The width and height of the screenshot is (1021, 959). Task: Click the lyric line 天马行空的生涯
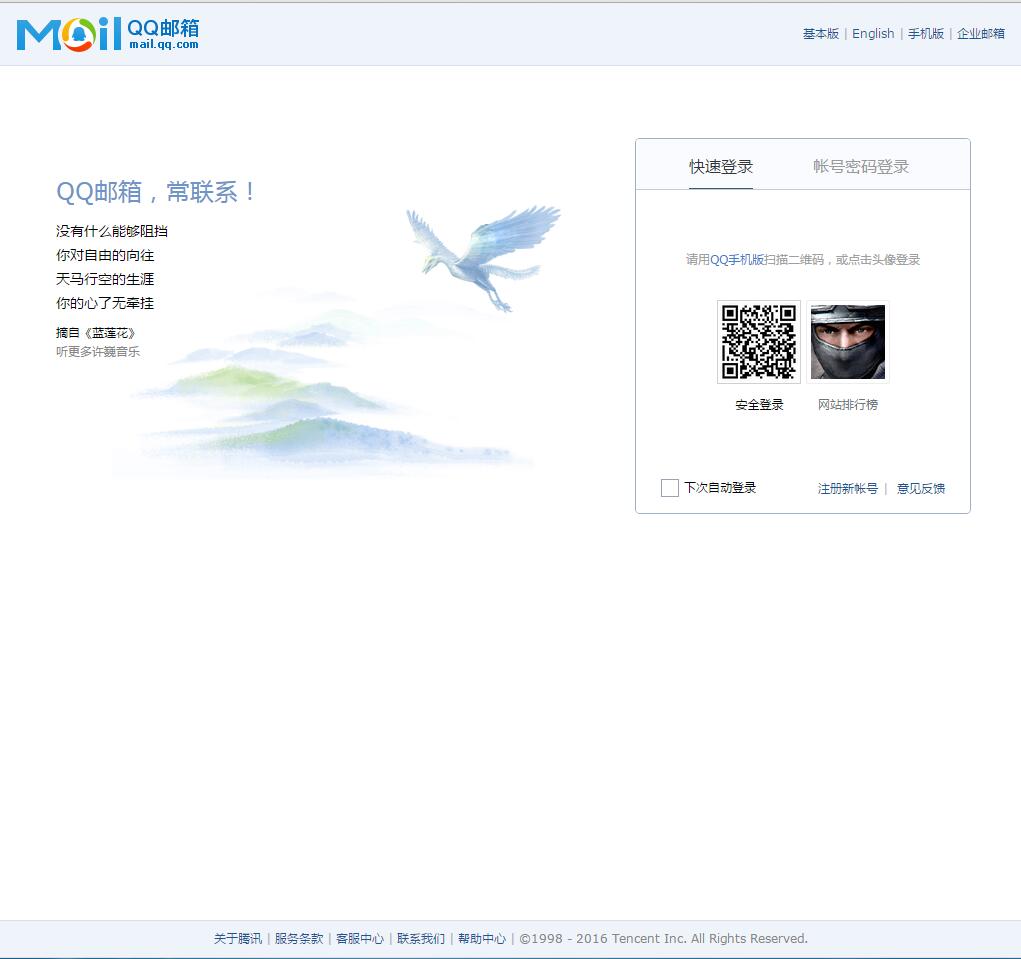pos(105,279)
